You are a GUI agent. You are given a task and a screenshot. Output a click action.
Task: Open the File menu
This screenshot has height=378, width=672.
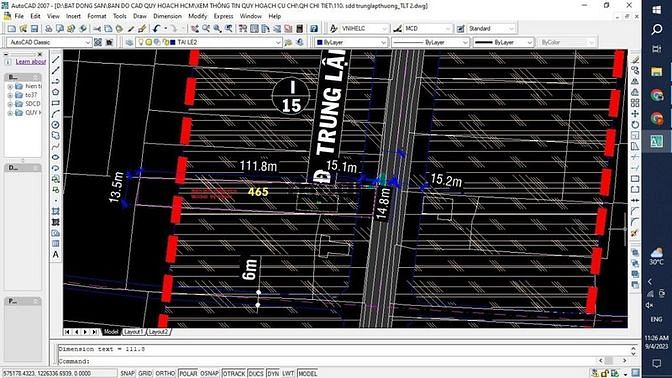(x=19, y=16)
